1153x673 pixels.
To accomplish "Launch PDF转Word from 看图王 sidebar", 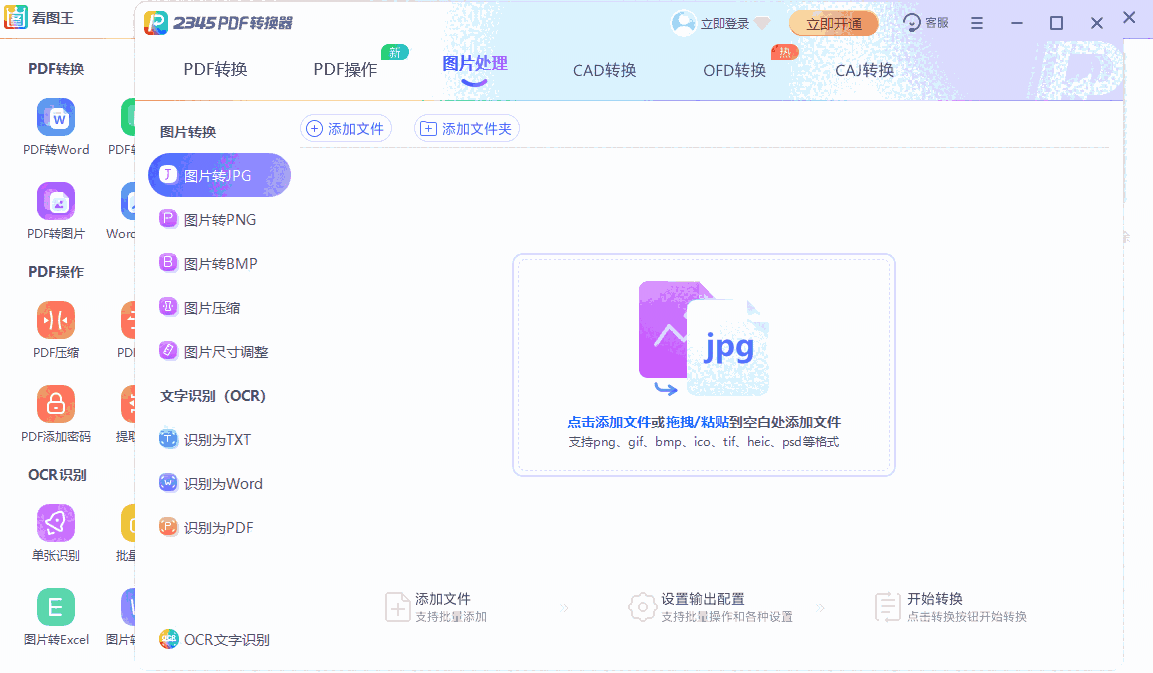I will pyautogui.click(x=56, y=127).
